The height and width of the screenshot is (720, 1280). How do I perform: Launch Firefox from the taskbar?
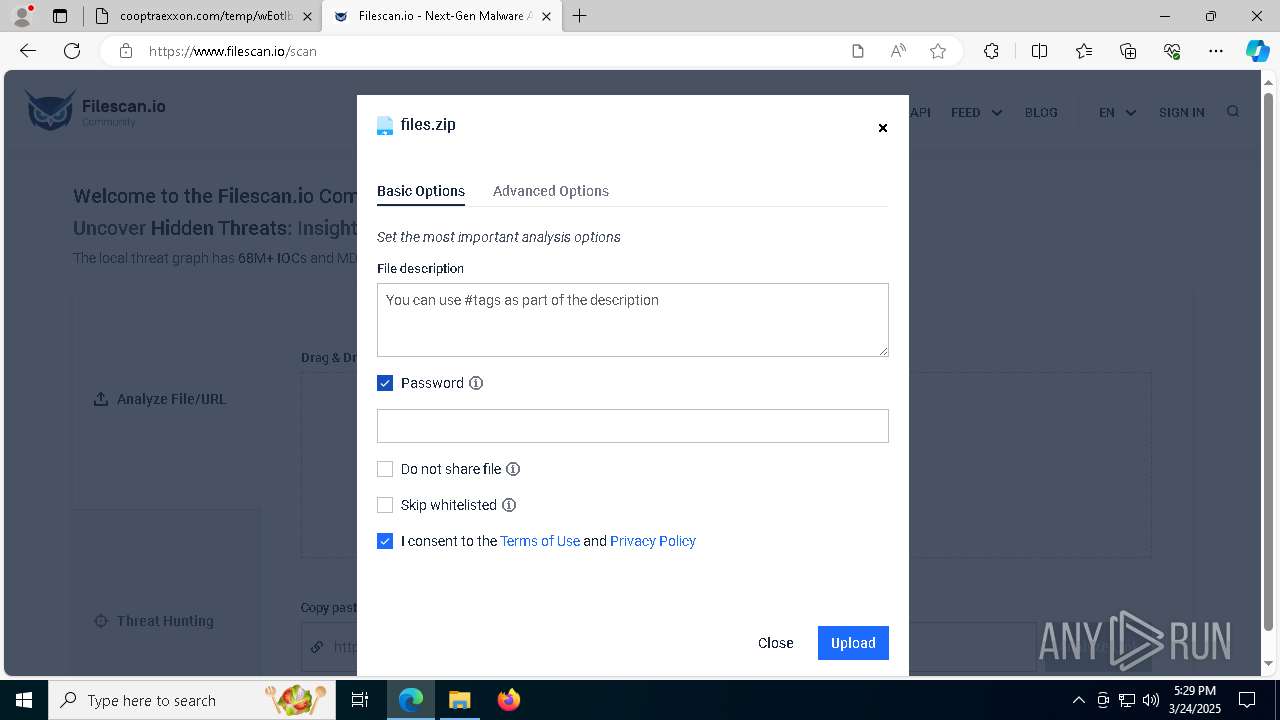[x=508, y=700]
